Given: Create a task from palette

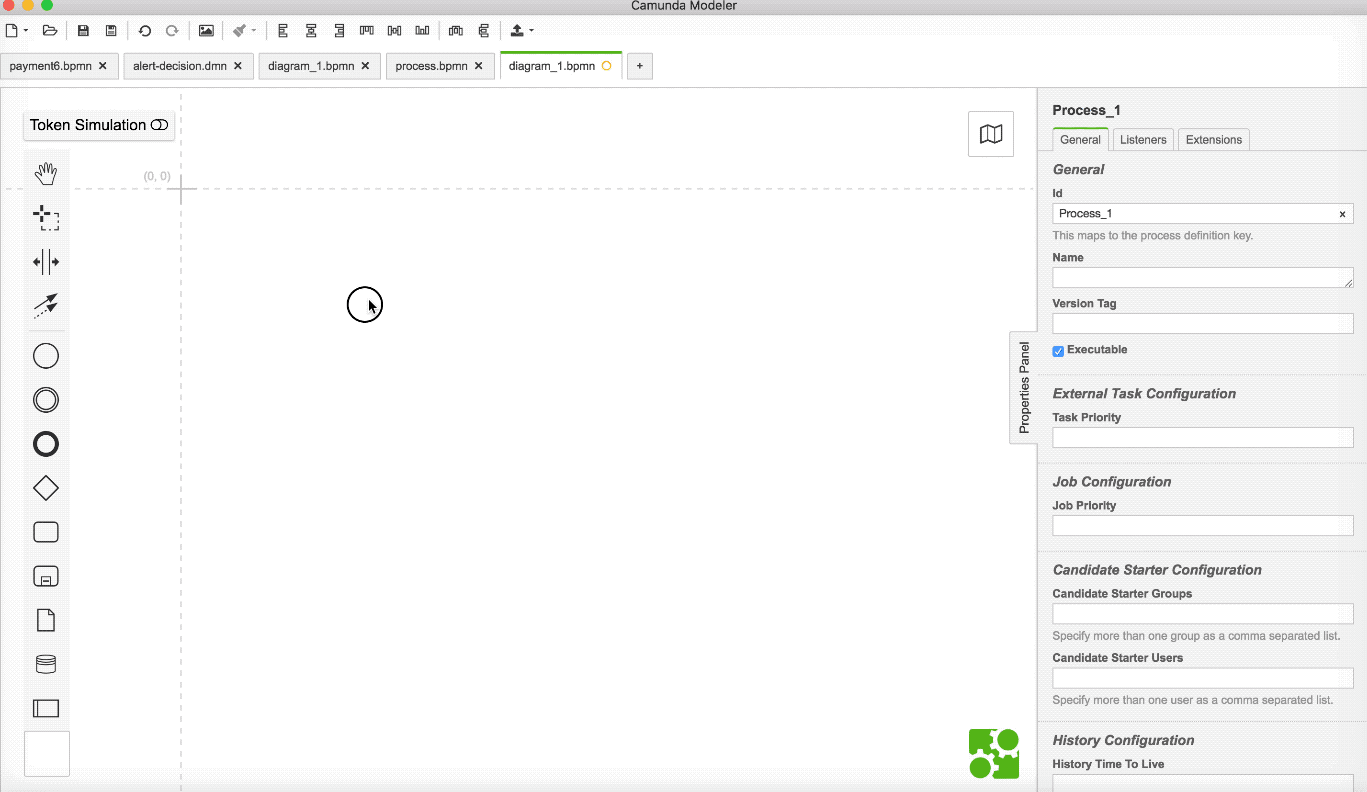Looking at the screenshot, I should coord(46,532).
